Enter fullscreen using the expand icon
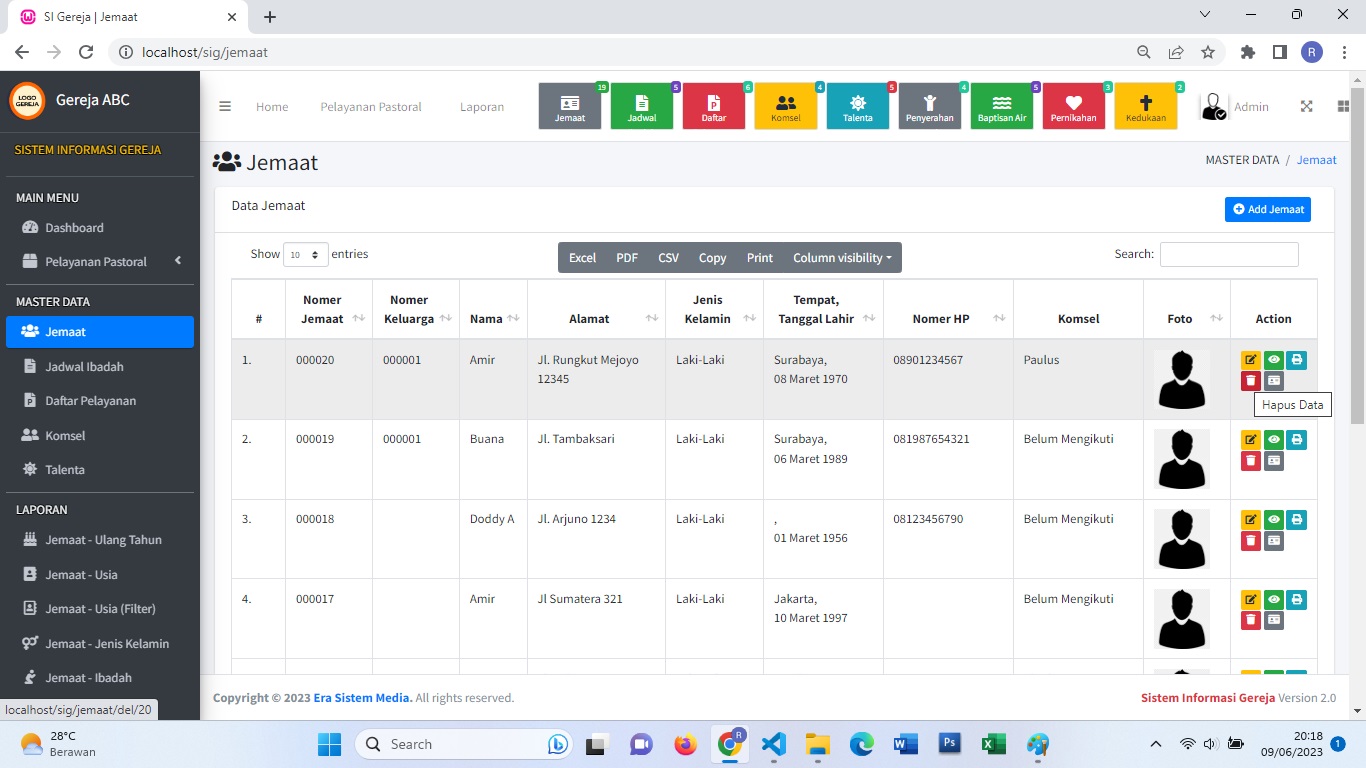 tap(1306, 107)
